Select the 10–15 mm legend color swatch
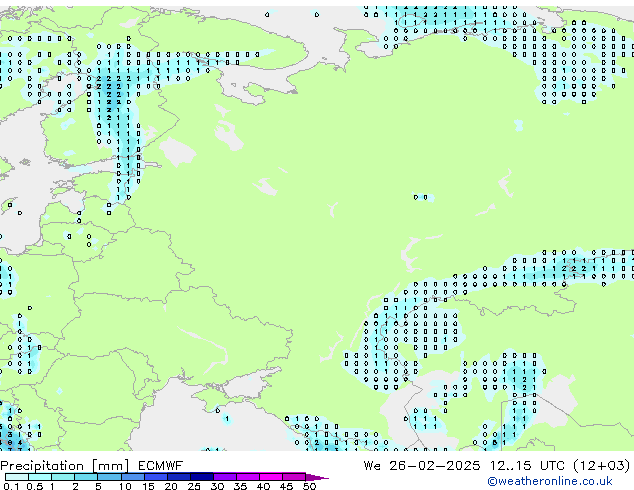Screen dimensions: 634x490 pyautogui.click(x=133, y=477)
